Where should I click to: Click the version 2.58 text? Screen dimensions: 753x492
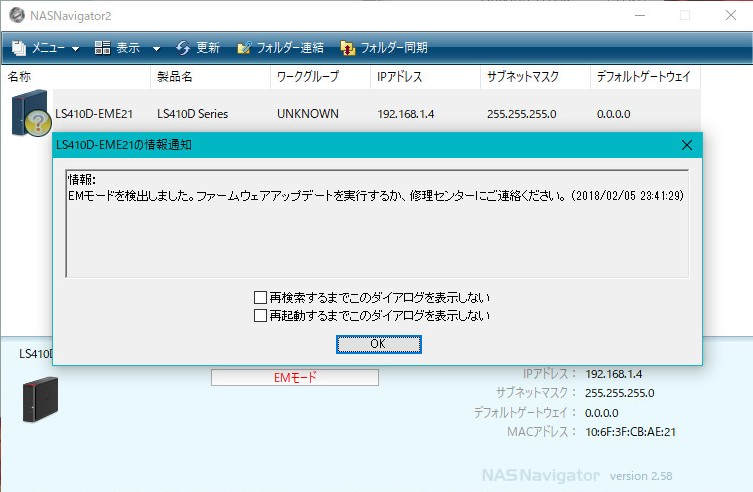(x=641, y=476)
